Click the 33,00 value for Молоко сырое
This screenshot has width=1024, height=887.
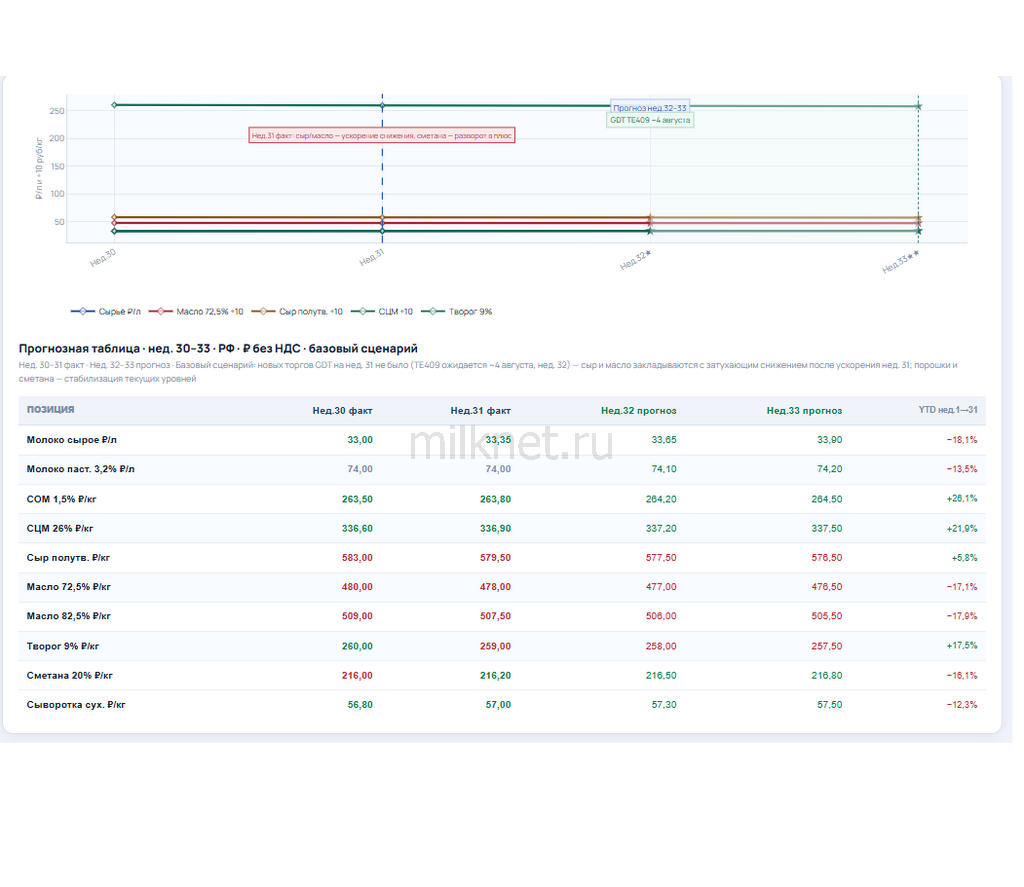pos(360,440)
